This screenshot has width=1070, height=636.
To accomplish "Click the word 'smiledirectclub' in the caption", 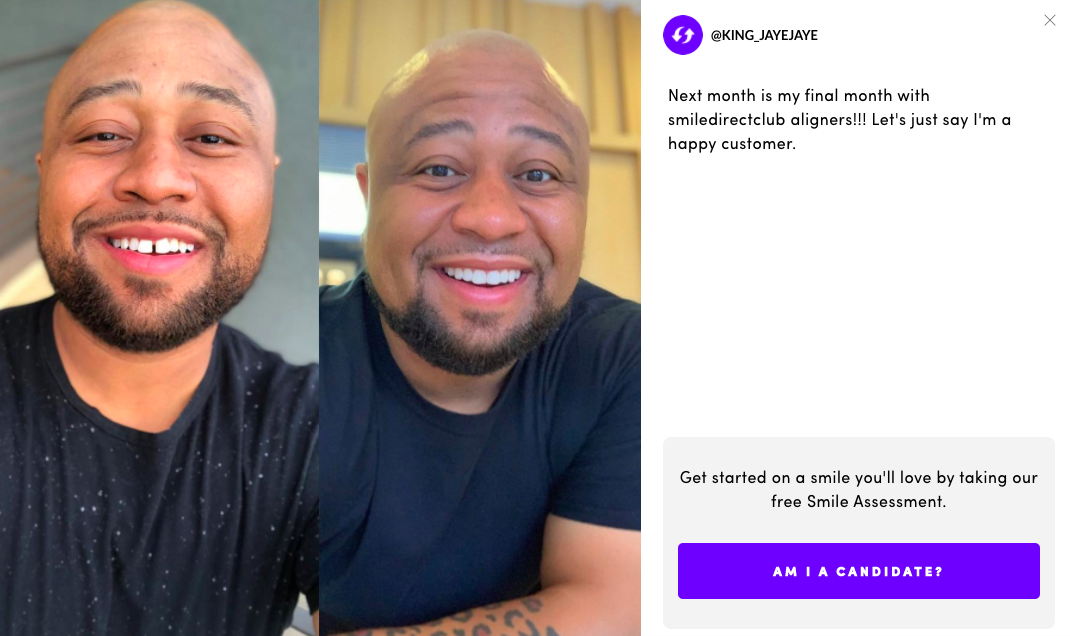I will point(726,119).
